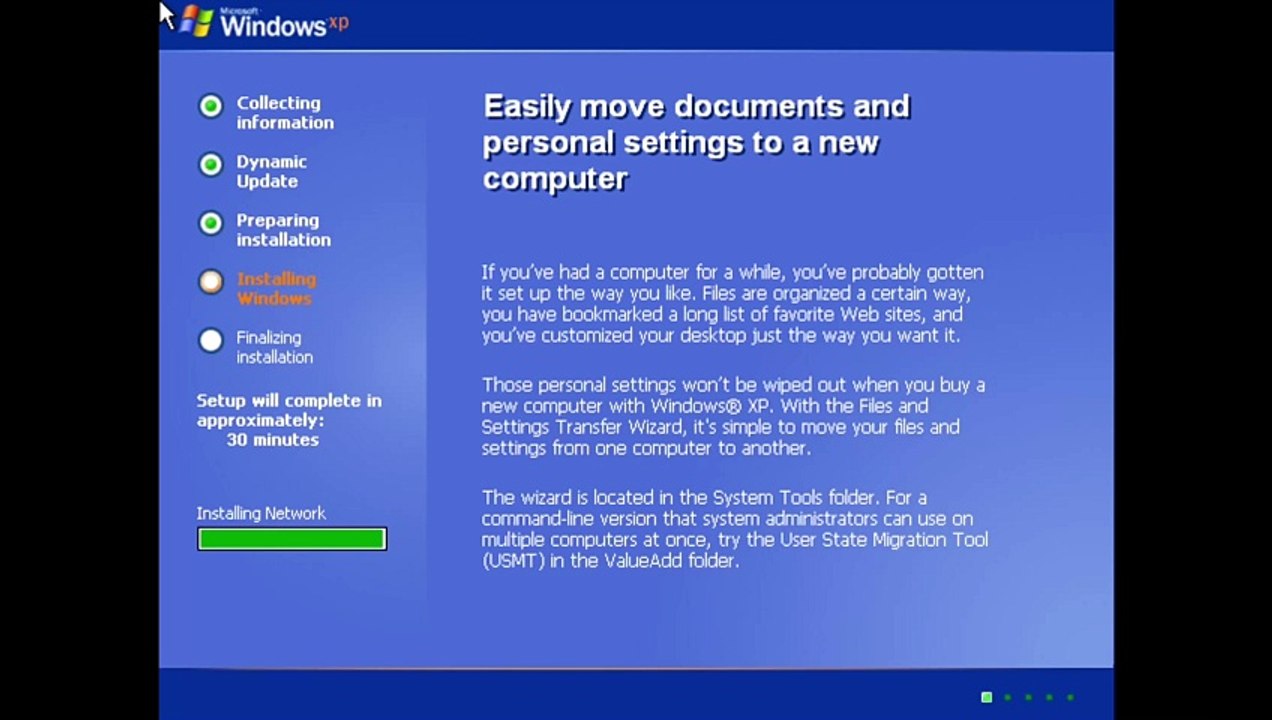Click the Installing Windows step indicator circle
1272x720 pixels.
pyautogui.click(x=210, y=282)
